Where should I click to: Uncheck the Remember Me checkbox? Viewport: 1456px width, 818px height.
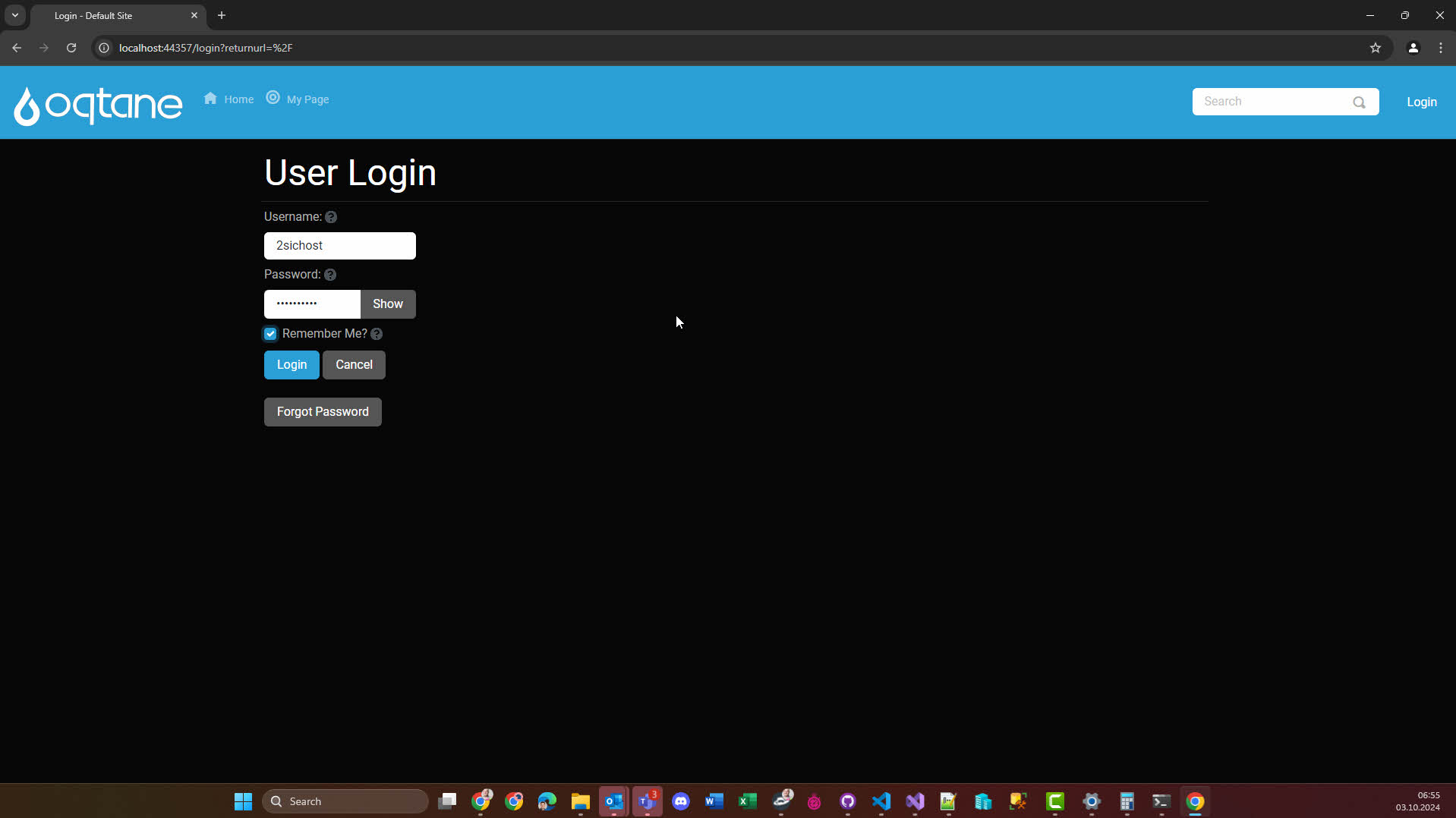[270, 334]
